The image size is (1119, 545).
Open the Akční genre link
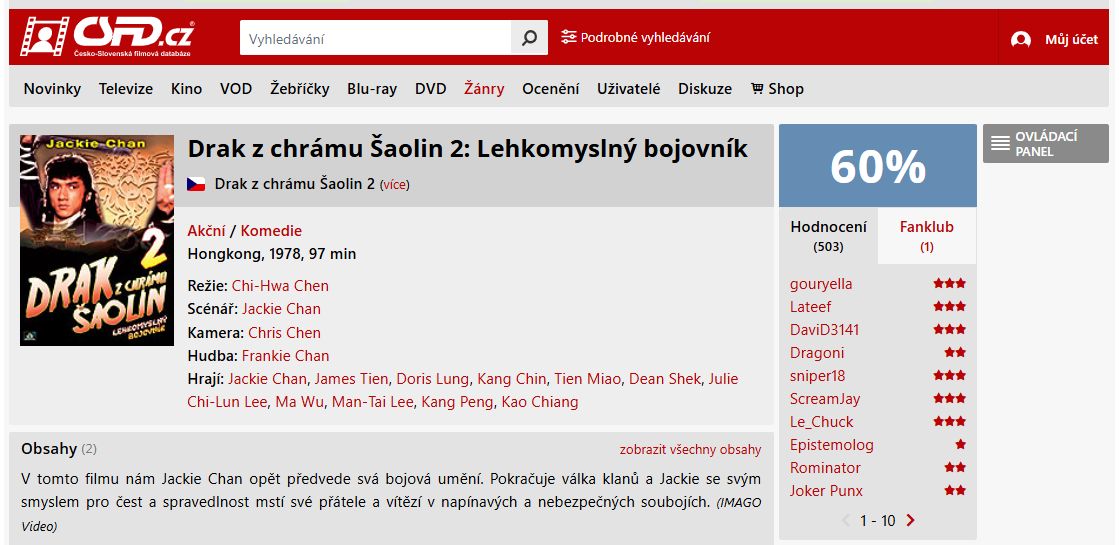206,230
